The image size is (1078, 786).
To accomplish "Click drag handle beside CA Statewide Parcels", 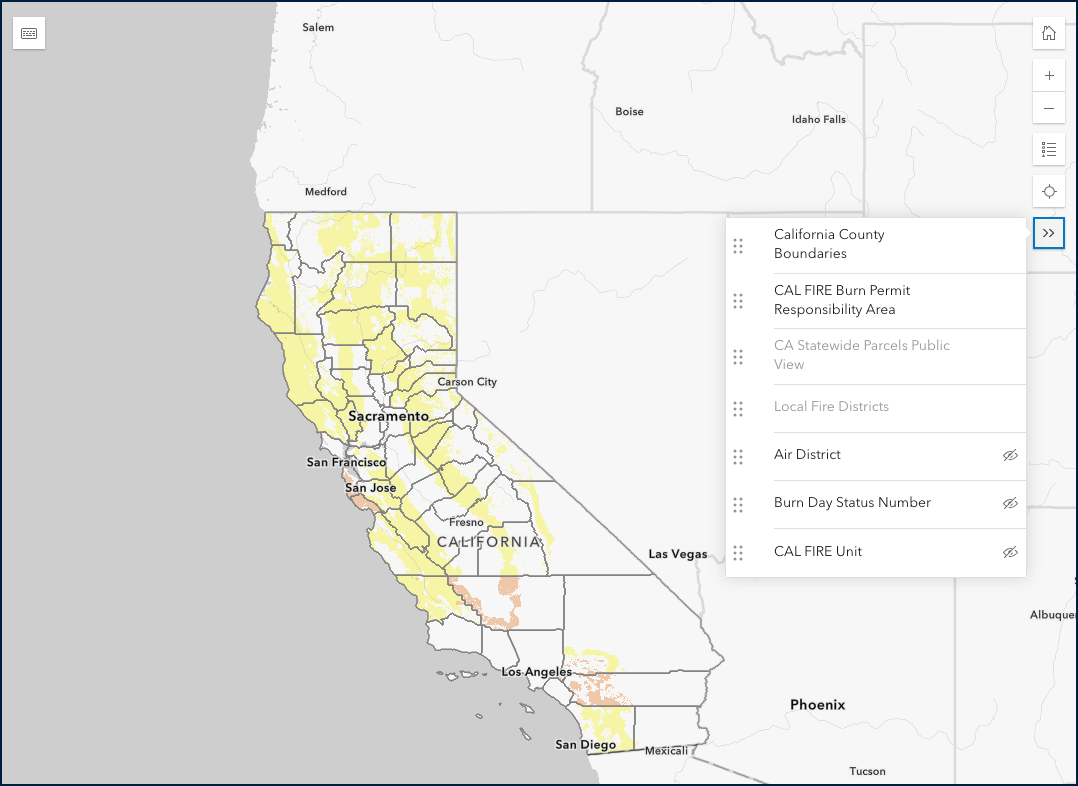I will pyautogui.click(x=738, y=357).
